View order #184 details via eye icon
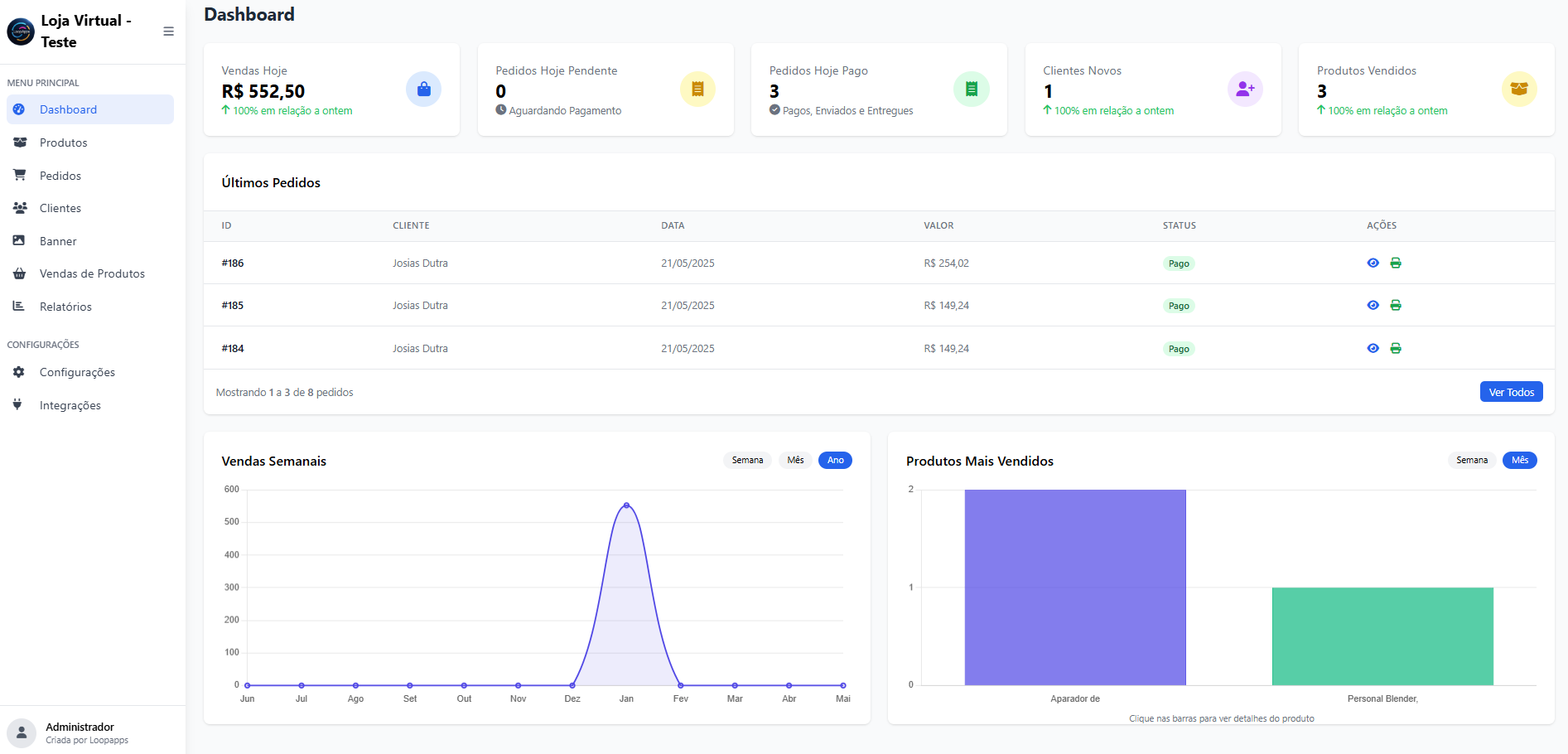Viewport: 1568px width, 754px height. tap(1373, 349)
